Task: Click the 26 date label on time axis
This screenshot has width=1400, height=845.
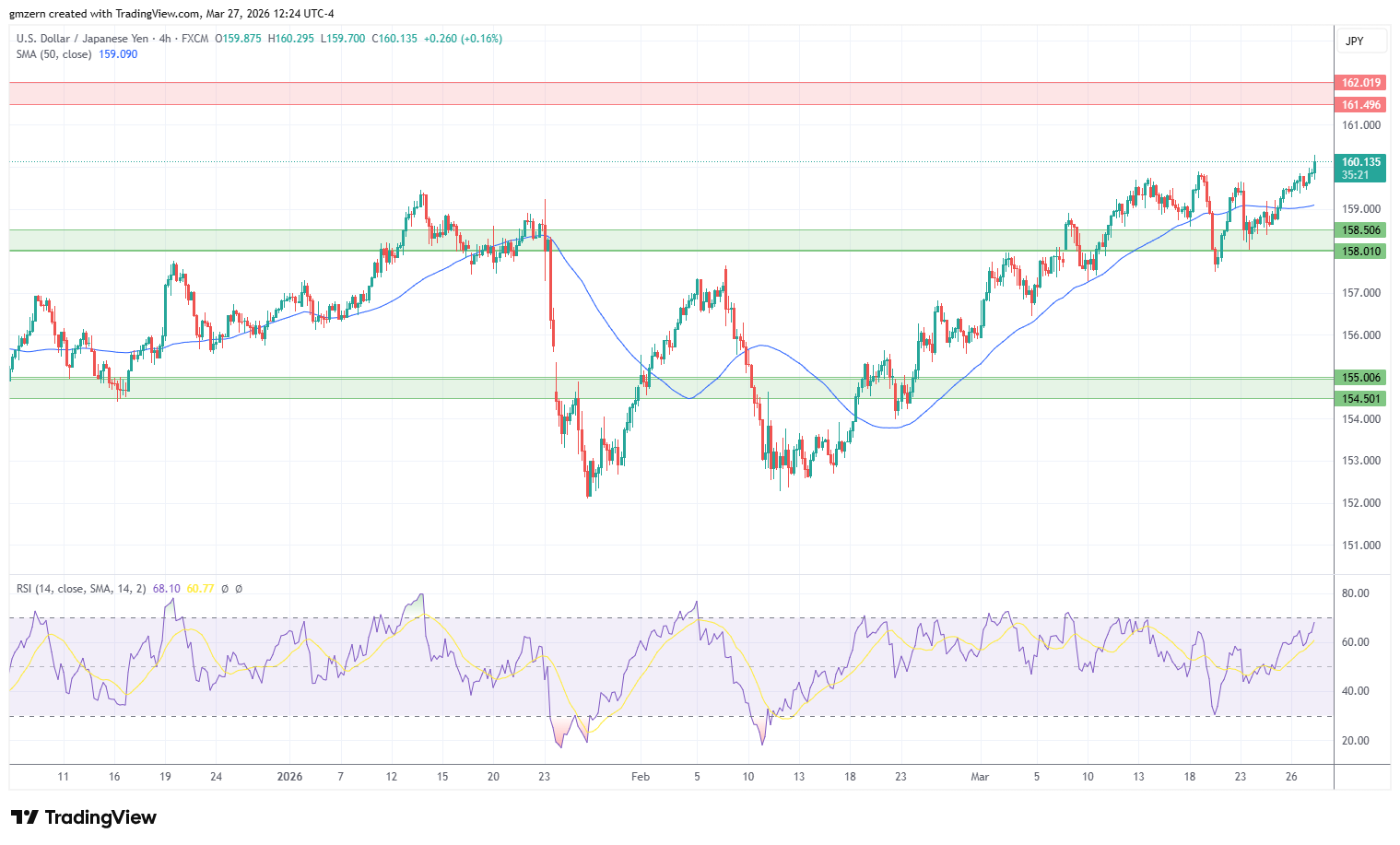Action: [x=1291, y=777]
